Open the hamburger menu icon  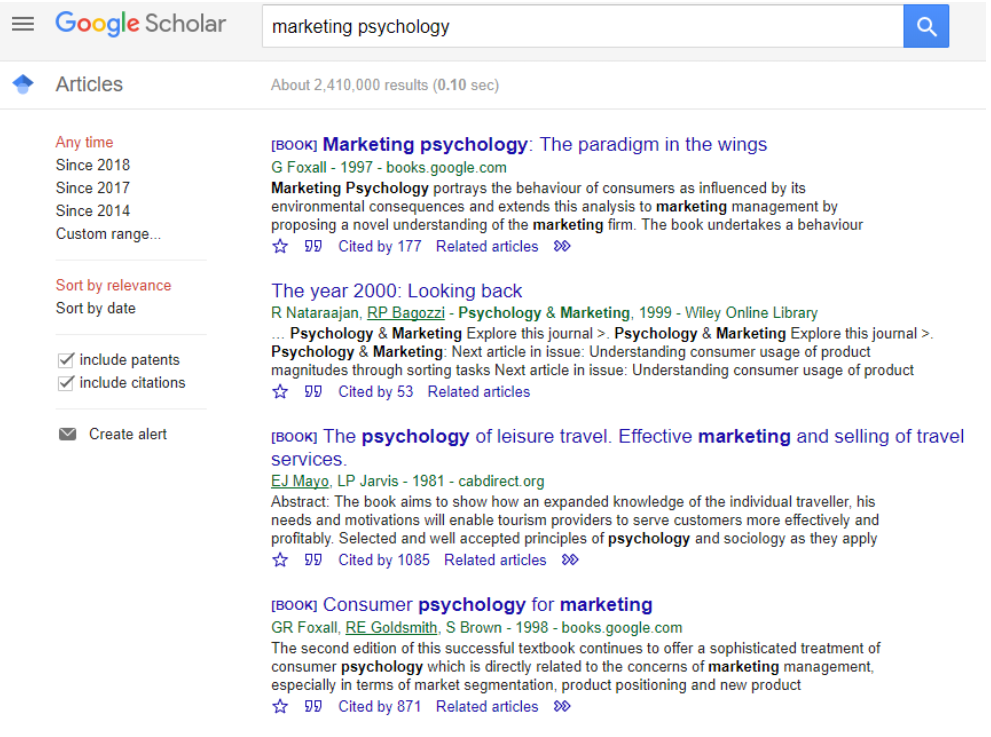coord(23,24)
